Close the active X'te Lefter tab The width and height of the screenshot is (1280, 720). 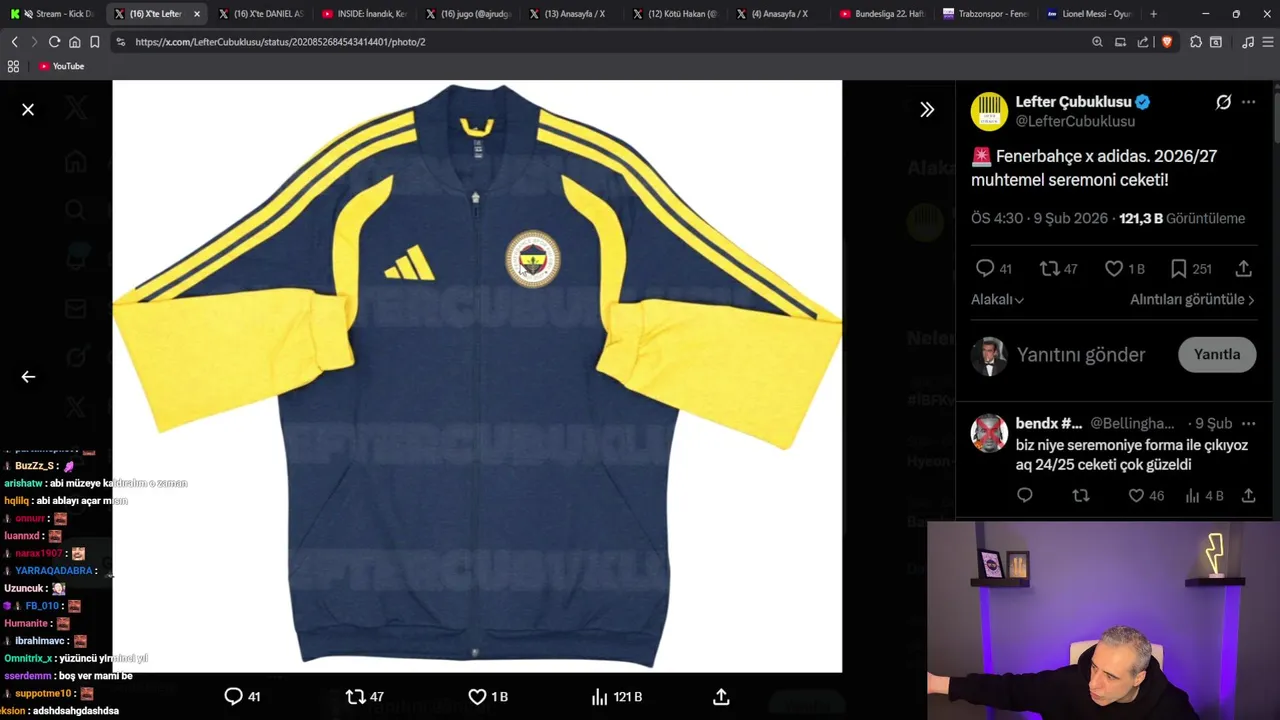[196, 14]
